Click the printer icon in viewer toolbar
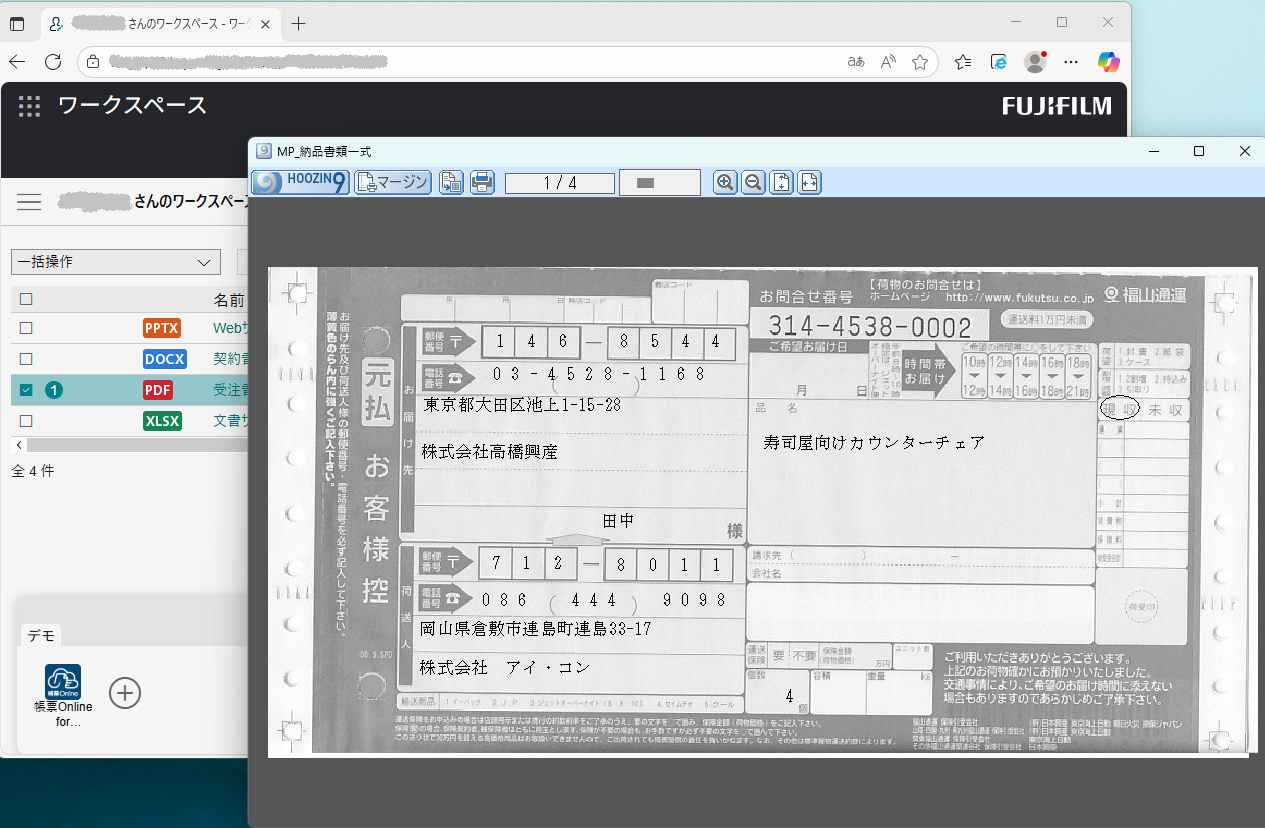Screen dimensions: 1265x828 [482, 182]
